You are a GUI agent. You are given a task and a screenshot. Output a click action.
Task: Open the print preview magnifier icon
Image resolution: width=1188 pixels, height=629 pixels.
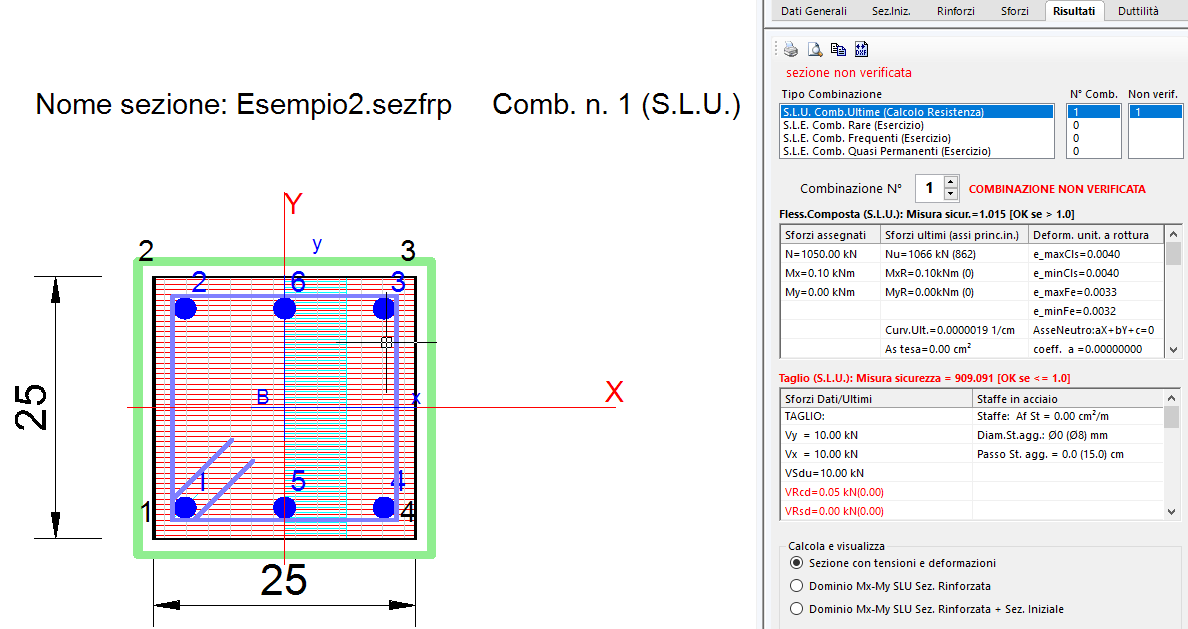[814, 50]
